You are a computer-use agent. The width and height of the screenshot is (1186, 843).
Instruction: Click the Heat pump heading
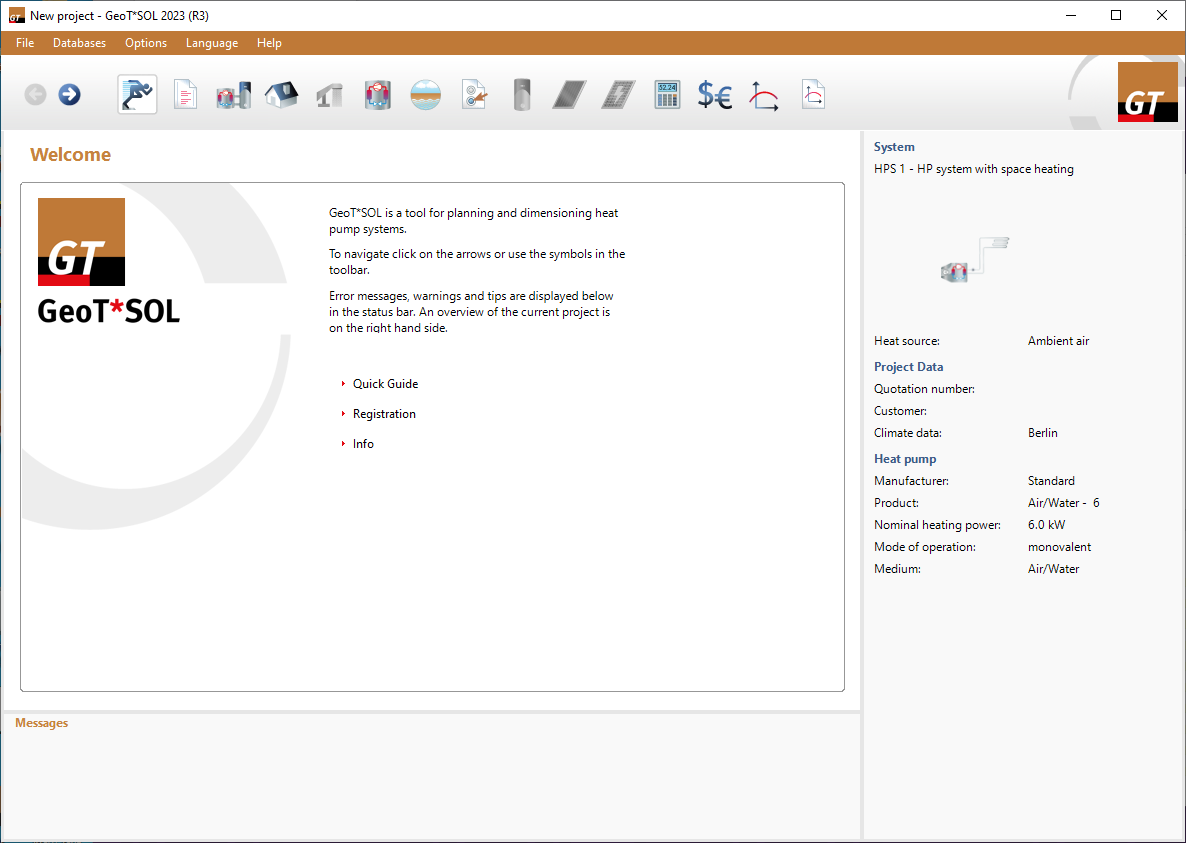click(x=905, y=459)
